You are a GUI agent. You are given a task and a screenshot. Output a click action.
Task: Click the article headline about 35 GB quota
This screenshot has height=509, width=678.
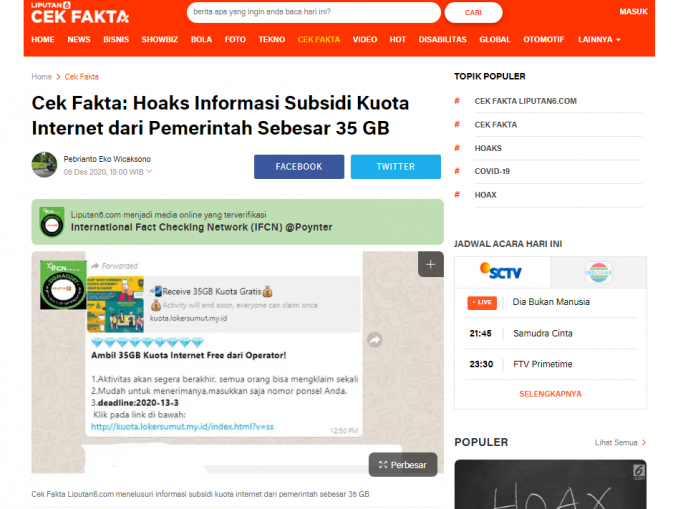[221, 115]
